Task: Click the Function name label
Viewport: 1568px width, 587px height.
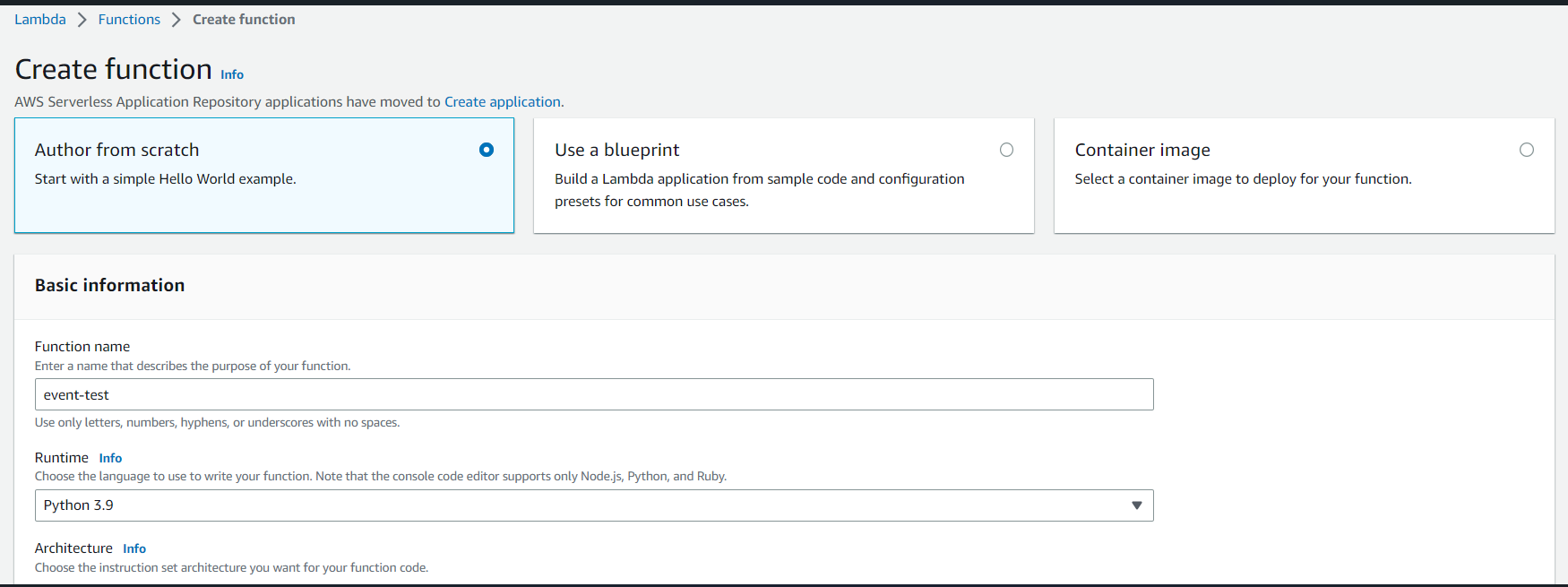Action: pyautogui.click(x=82, y=347)
